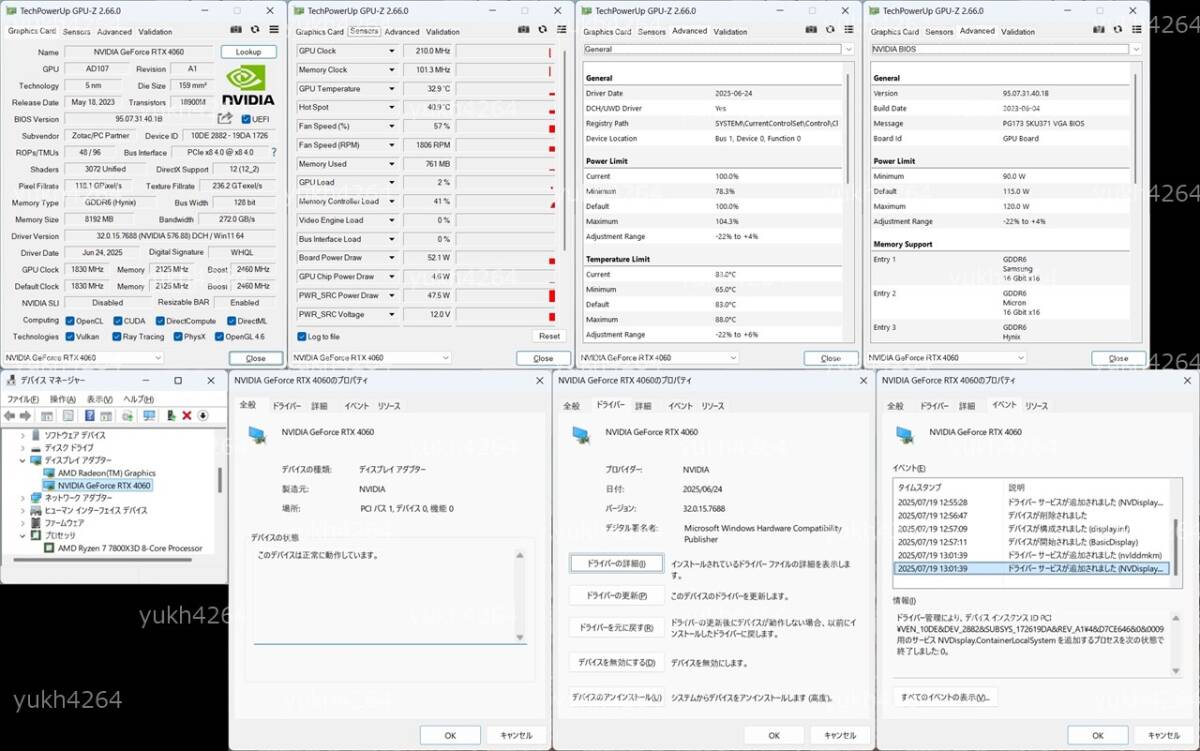Open the GPU Temperature sensor dropdown
This screenshot has width=1200, height=751.
[x=392, y=89]
